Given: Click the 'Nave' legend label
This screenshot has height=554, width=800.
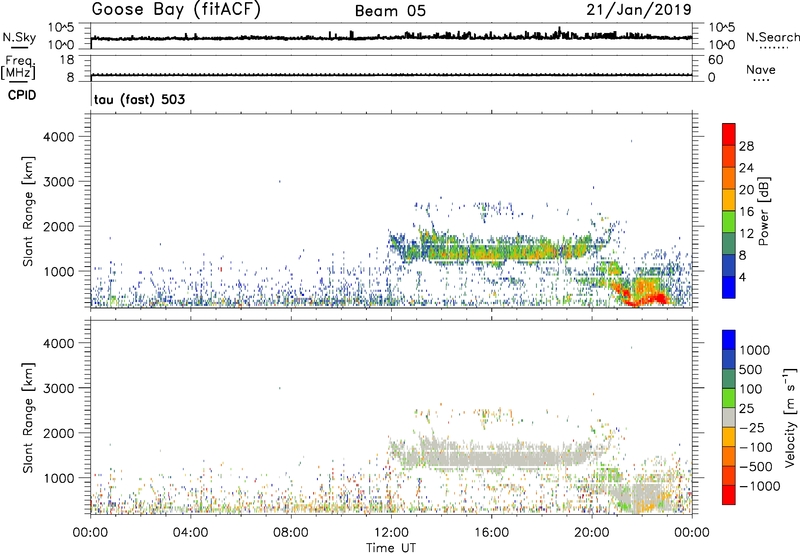Looking at the screenshot, I should [x=761, y=70].
